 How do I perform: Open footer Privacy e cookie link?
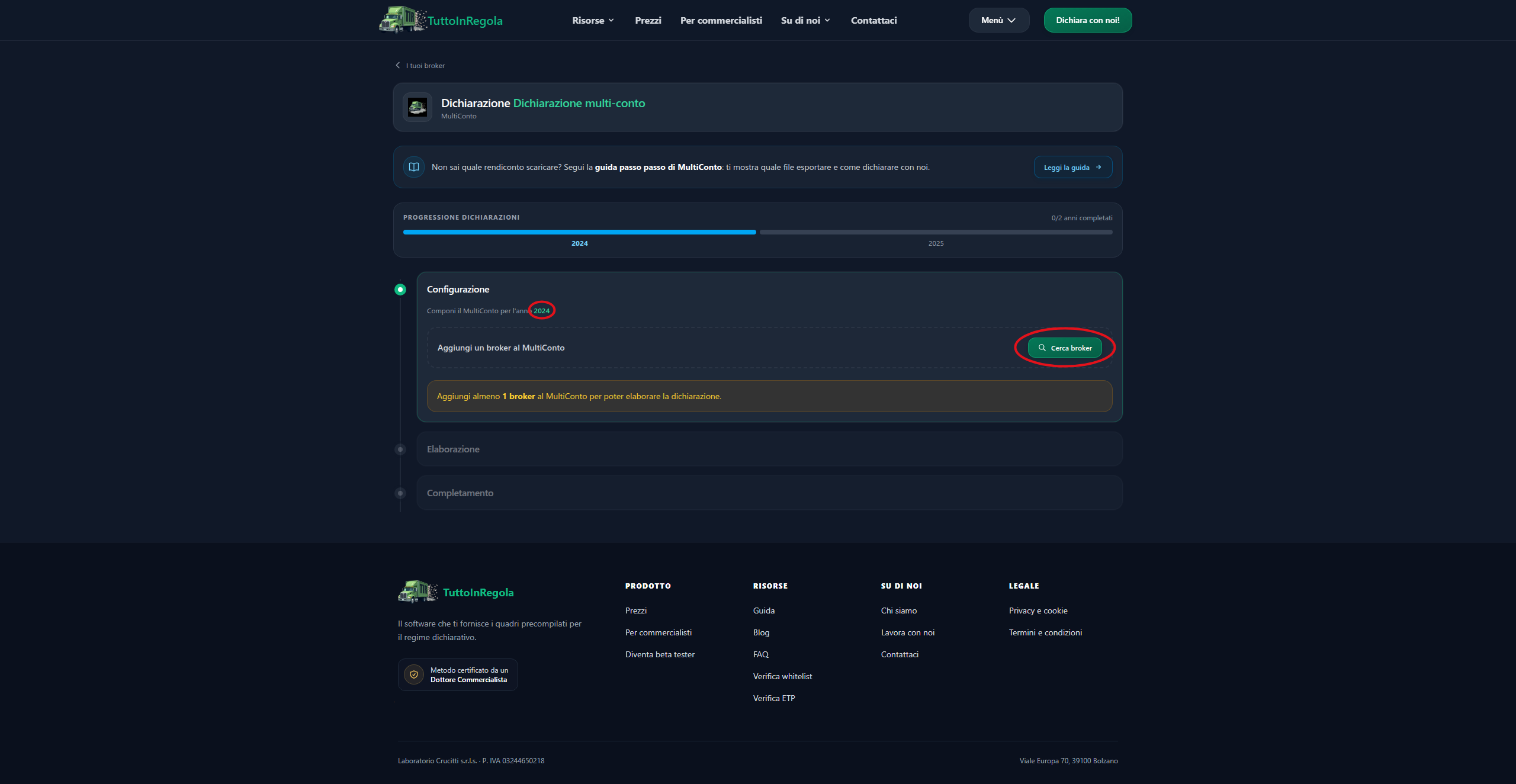pyautogui.click(x=1038, y=611)
